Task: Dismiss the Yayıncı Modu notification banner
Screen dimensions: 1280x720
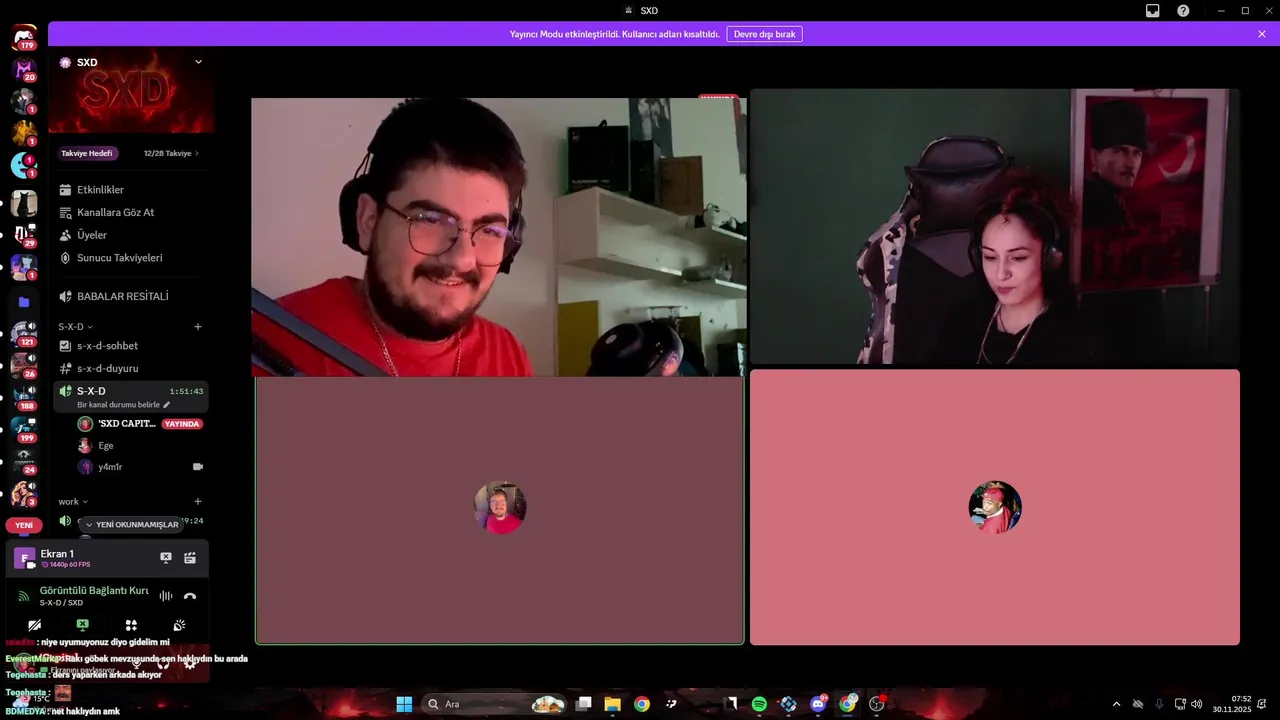Action: [x=1262, y=34]
